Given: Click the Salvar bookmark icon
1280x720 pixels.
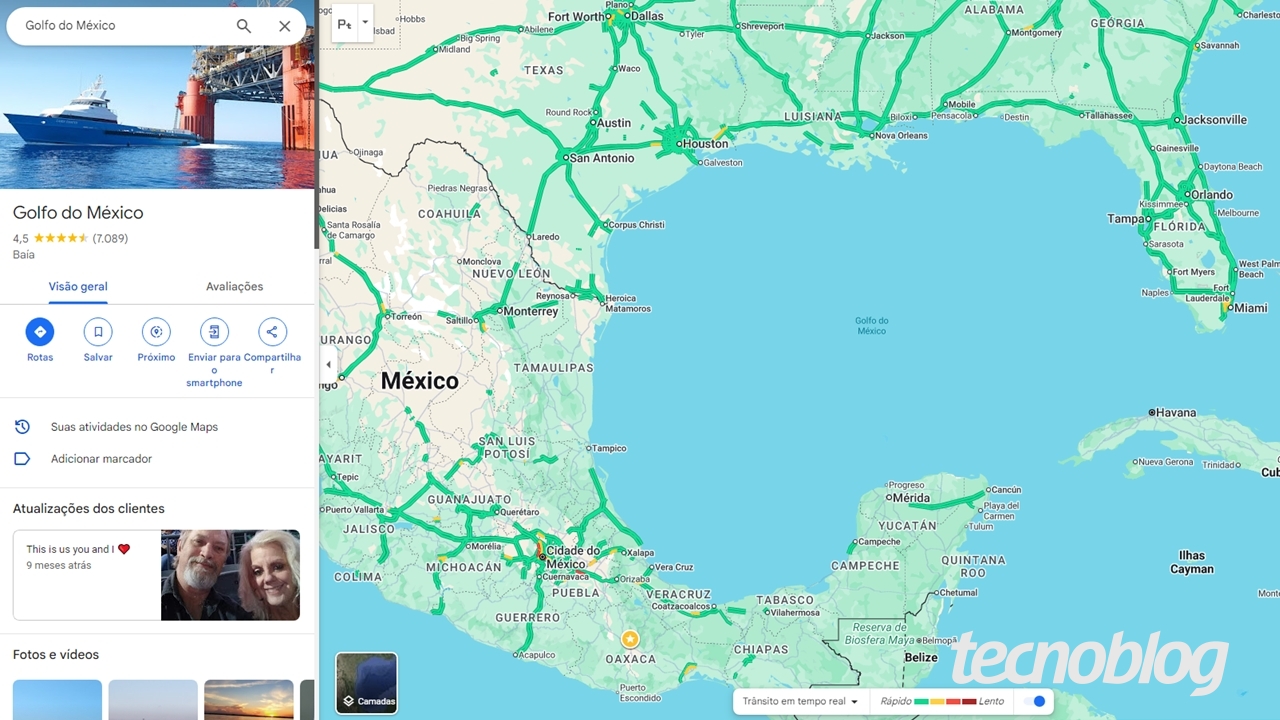Looking at the screenshot, I should (98, 332).
